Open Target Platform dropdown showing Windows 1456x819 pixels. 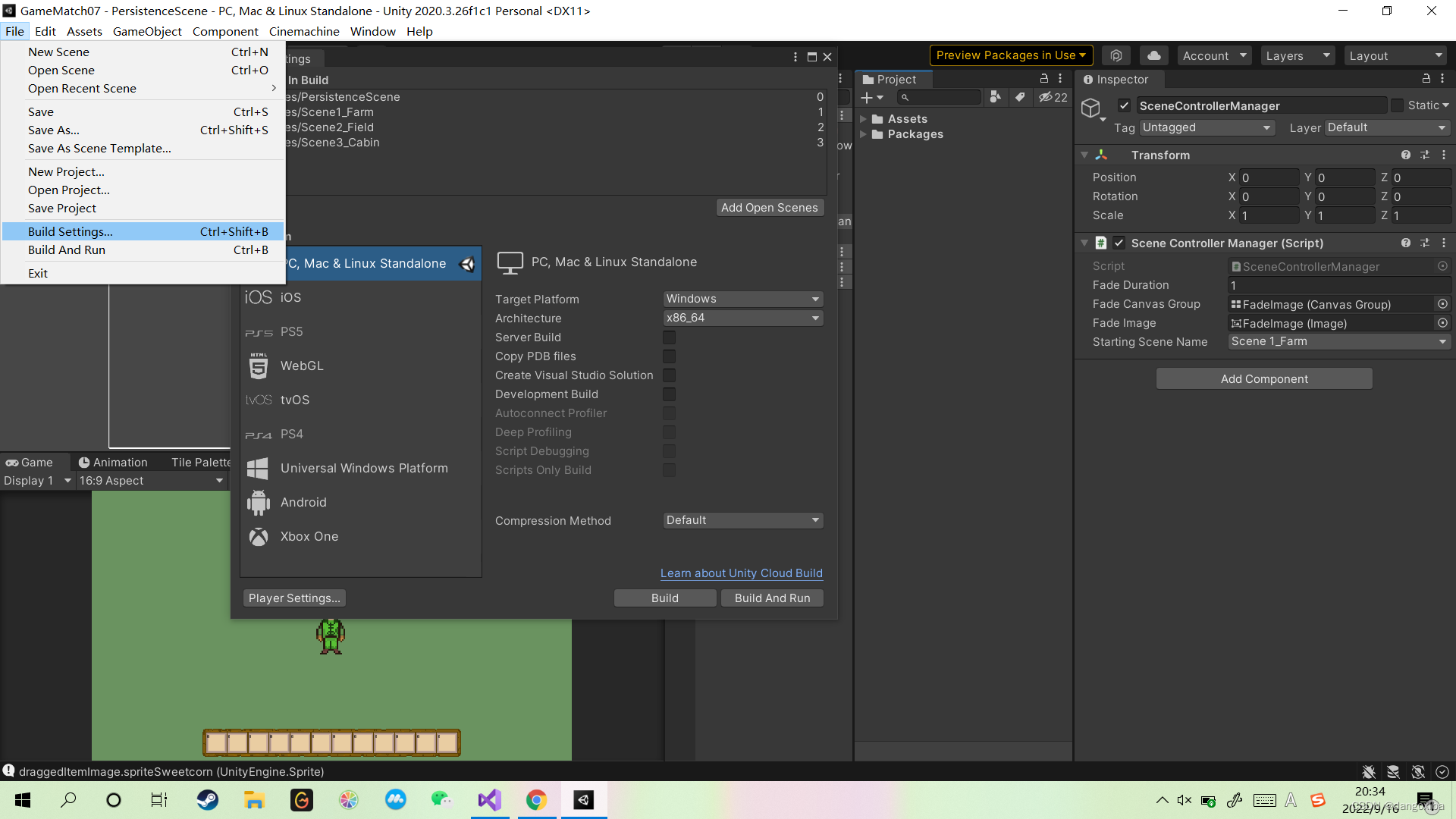click(x=743, y=299)
